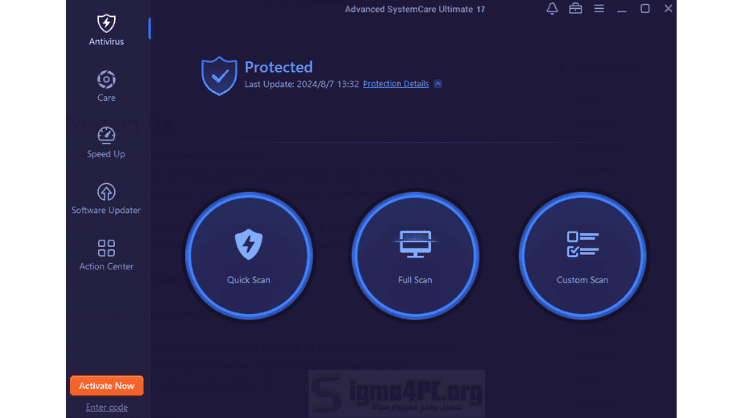This screenshot has width=743, height=418.
Task: Open the hamburger options menu
Action: click(599, 9)
